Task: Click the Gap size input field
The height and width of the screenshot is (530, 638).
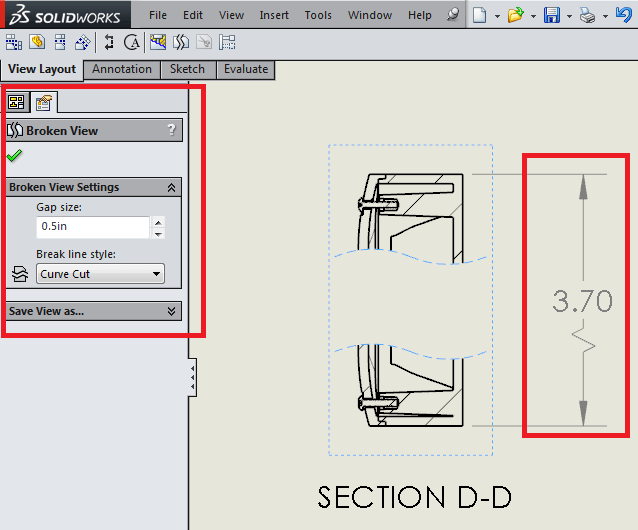Action: point(93,227)
